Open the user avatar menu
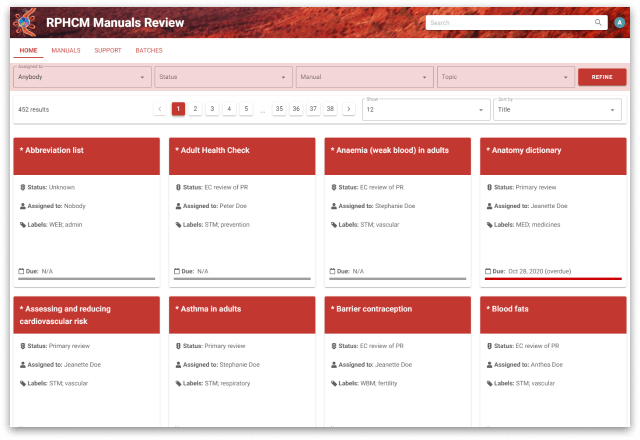This screenshot has height=440, width=640. pyautogui.click(x=620, y=22)
